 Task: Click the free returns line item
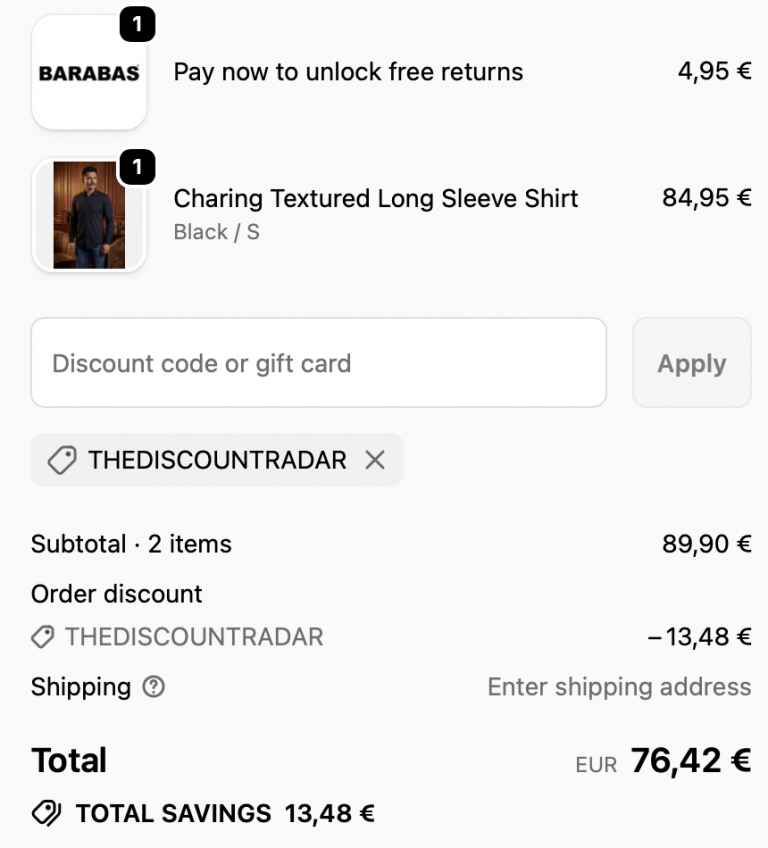tap(347, 72)
